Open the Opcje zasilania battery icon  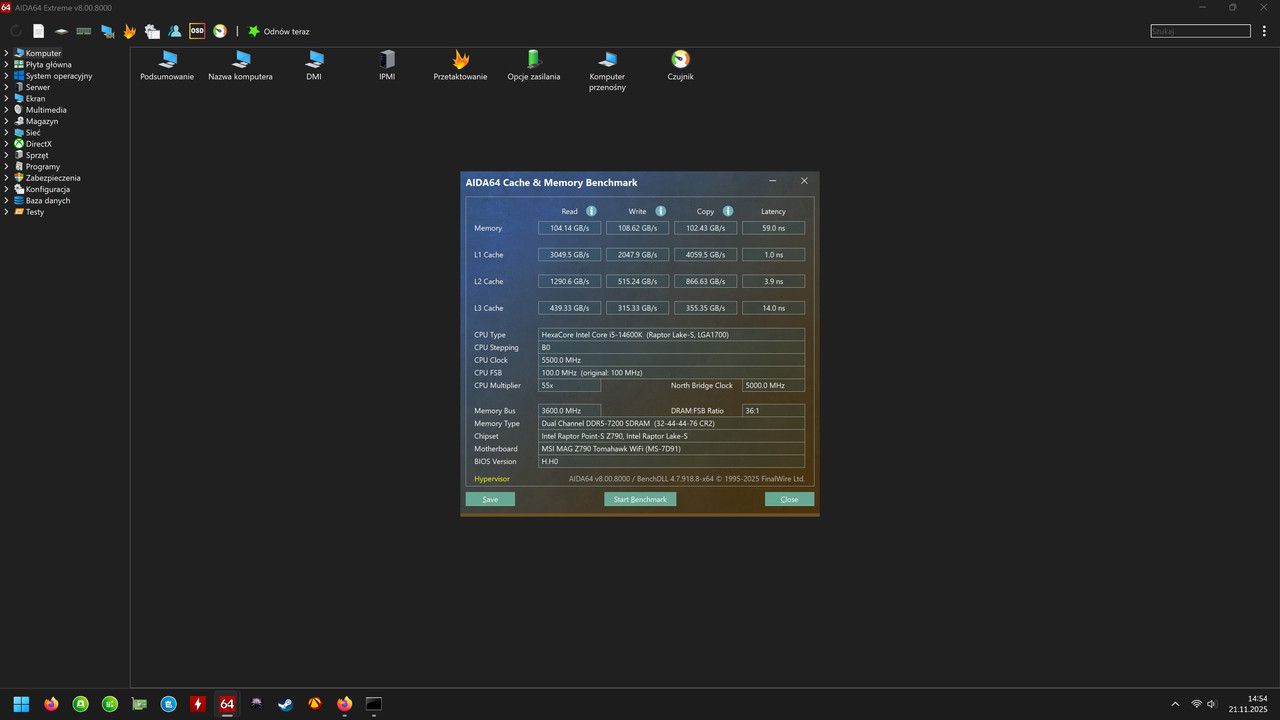click(534, 66)
